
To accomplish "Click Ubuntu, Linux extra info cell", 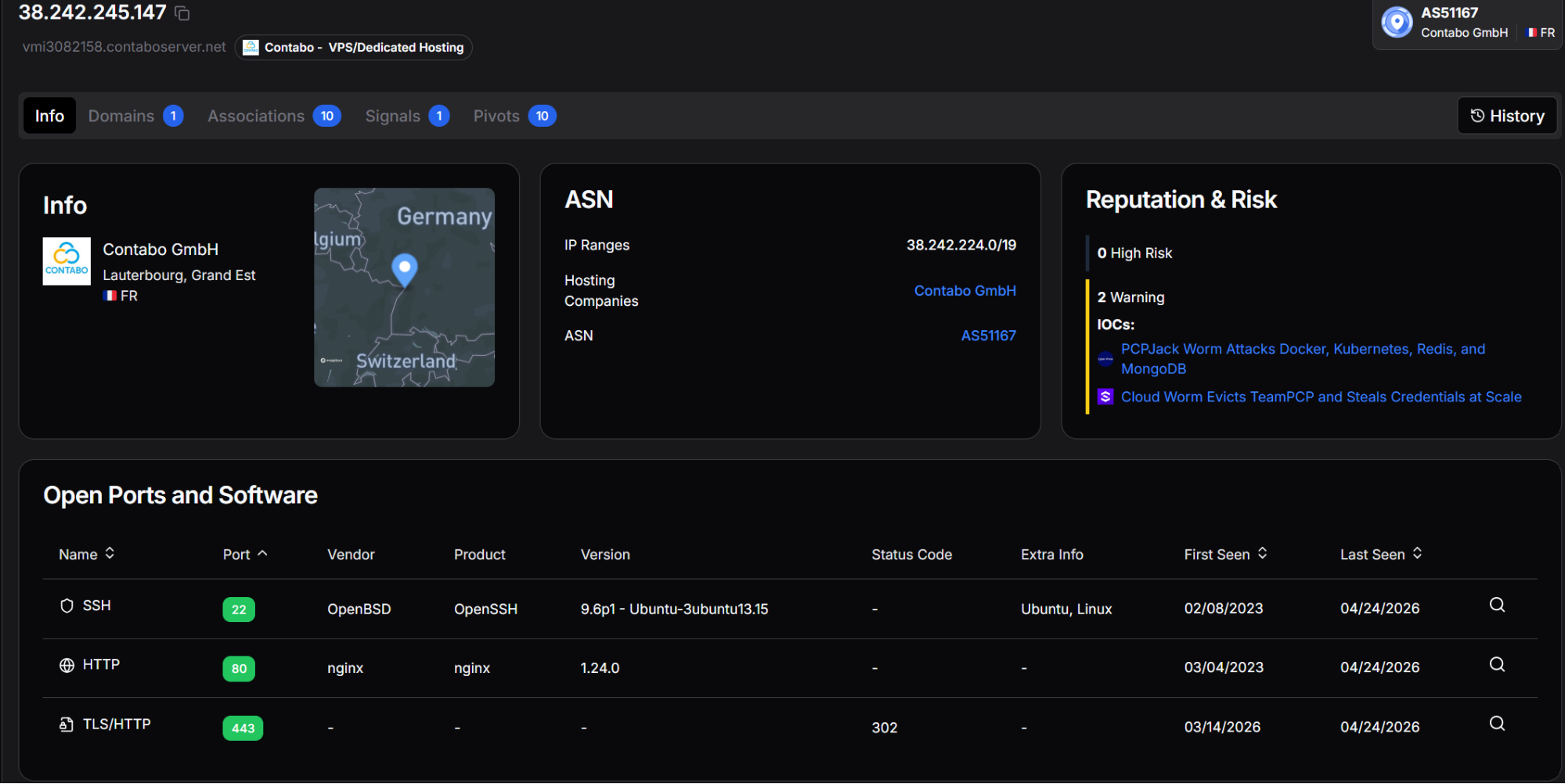I will [x=1066, y=609].
